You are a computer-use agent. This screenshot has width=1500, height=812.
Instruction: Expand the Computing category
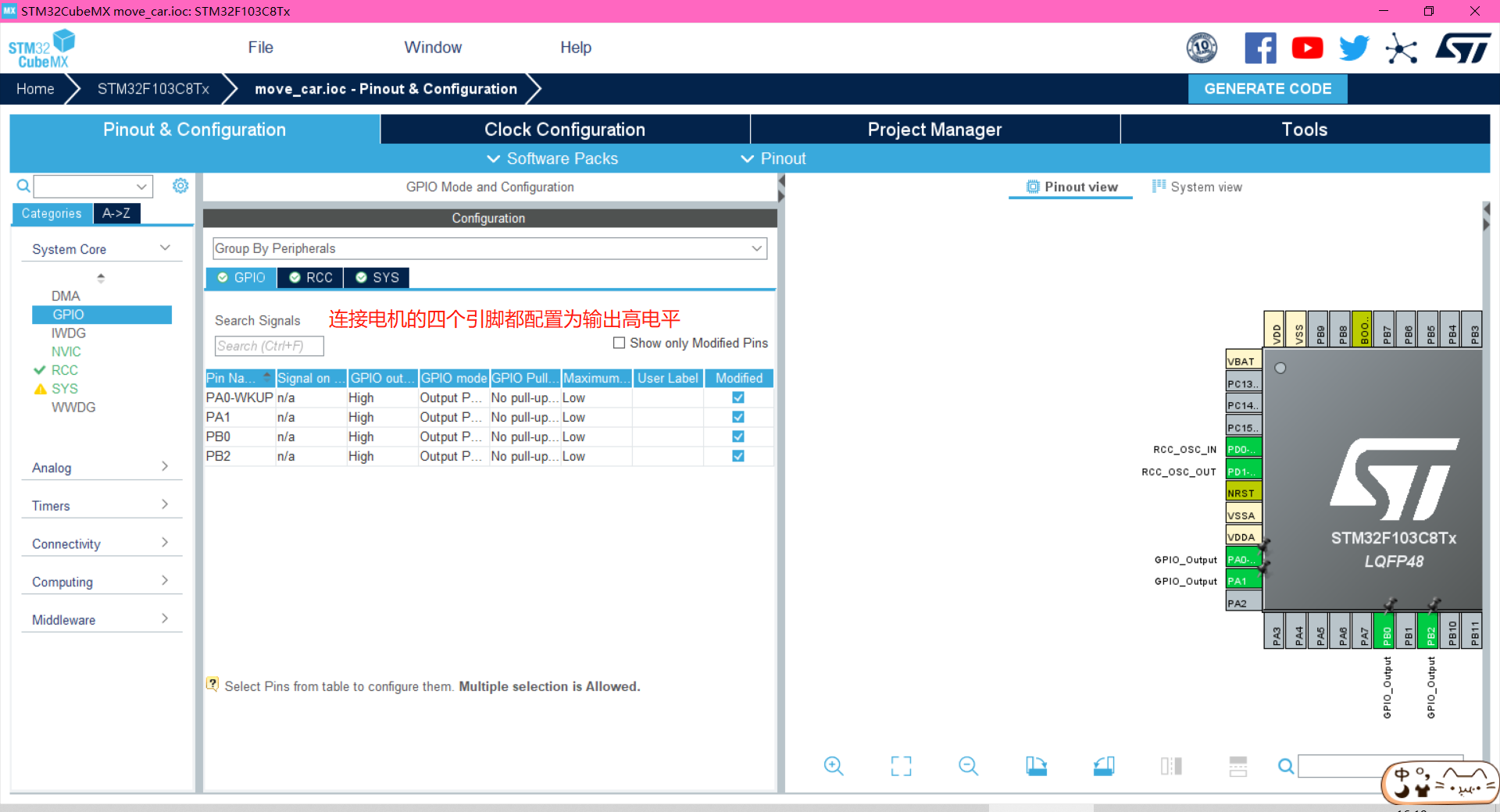pos(102,582)
